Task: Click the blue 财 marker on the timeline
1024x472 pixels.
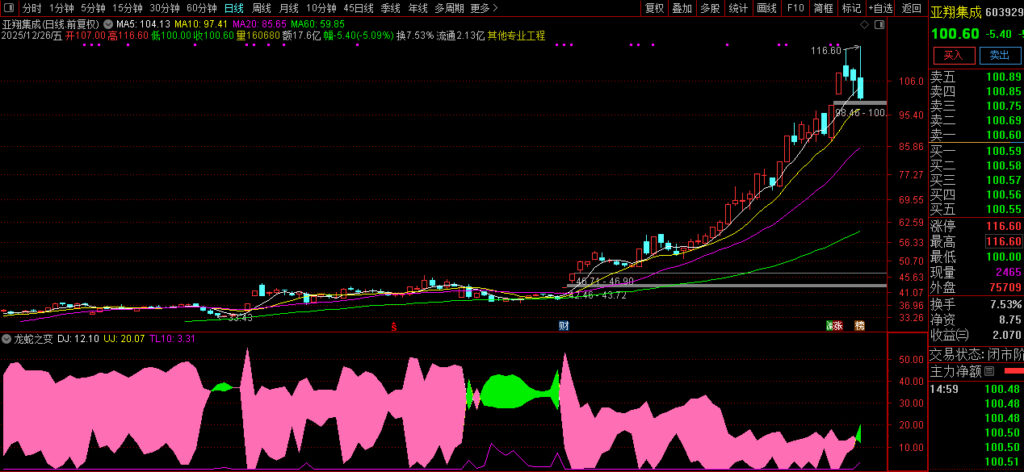Action: [x=564, y=326]
